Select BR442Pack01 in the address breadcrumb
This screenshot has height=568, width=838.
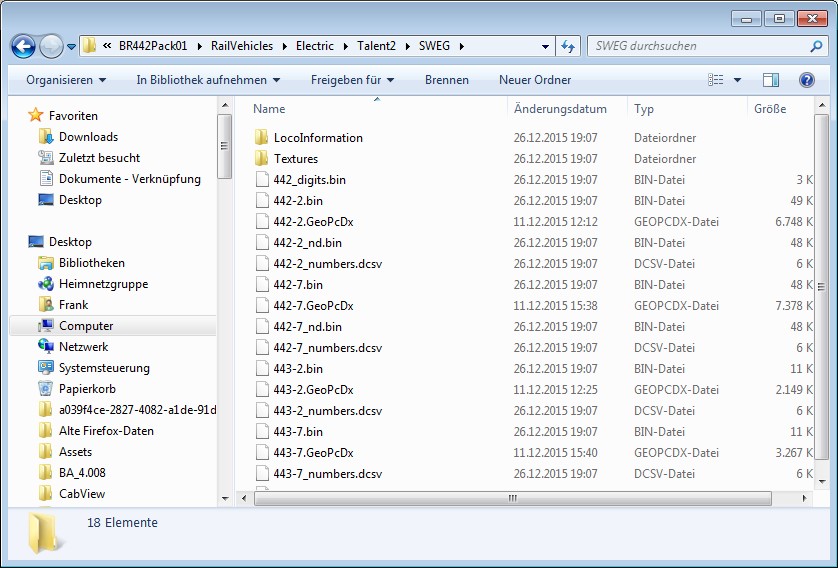153,46
